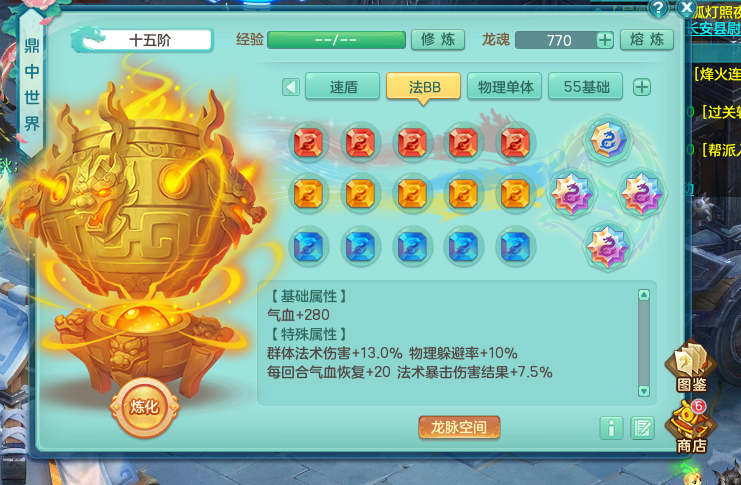Select the 55基础 tab

click(x=586, y=87)
